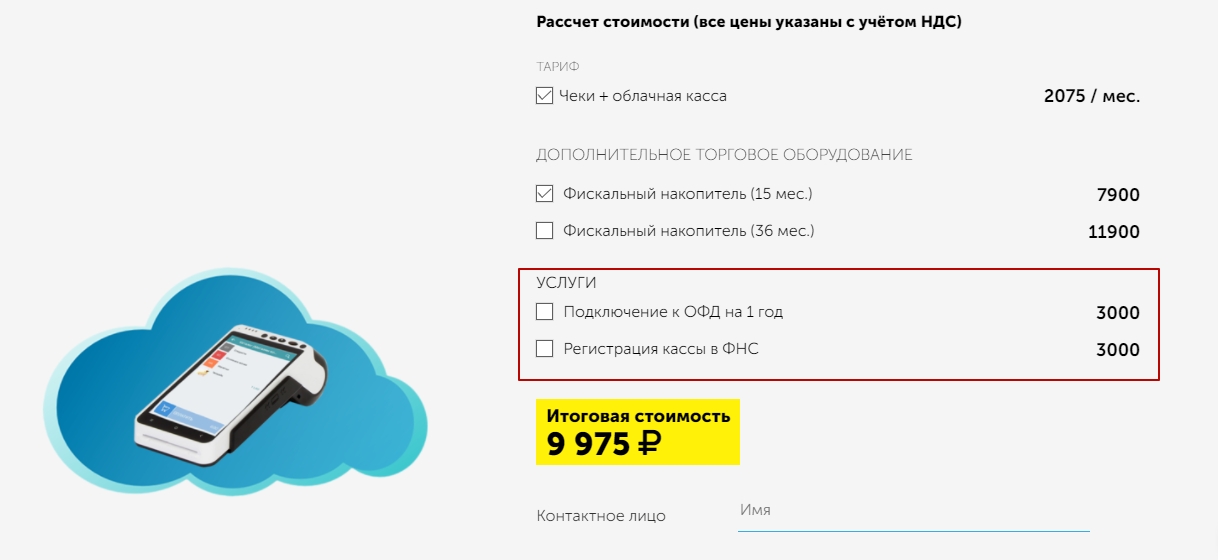Click the 2075 / мес. tariff price

pos(1092,97)
